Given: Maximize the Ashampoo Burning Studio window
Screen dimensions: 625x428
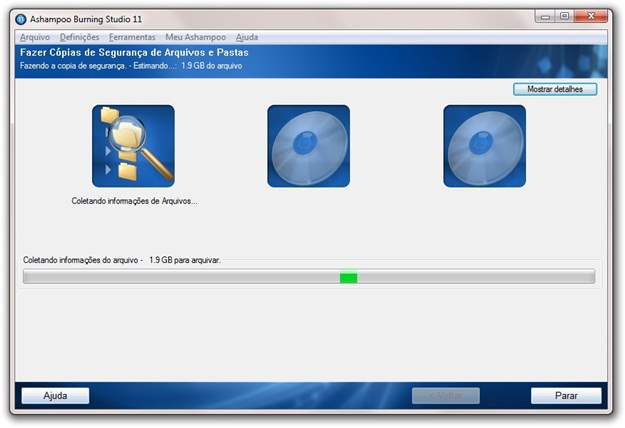Looking at the screenshot, I should (564, 16).
